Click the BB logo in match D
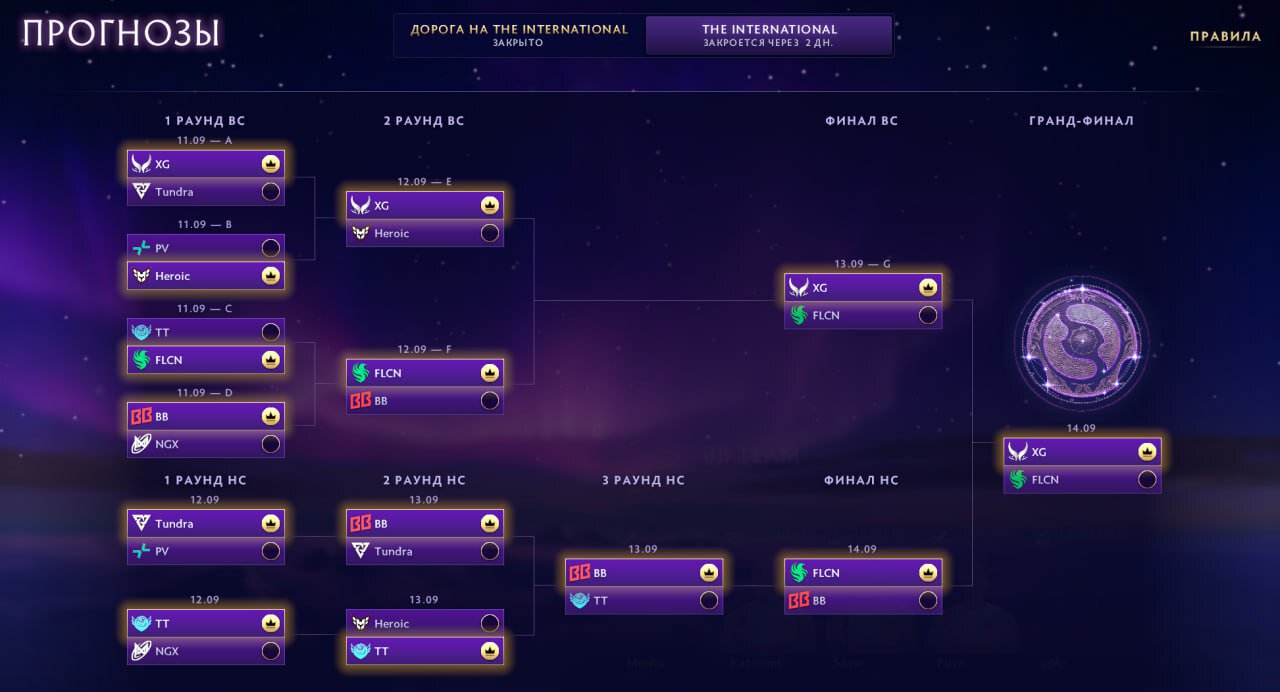The height and width of the screenshot is (692, 1280). (x=141, y=416)
